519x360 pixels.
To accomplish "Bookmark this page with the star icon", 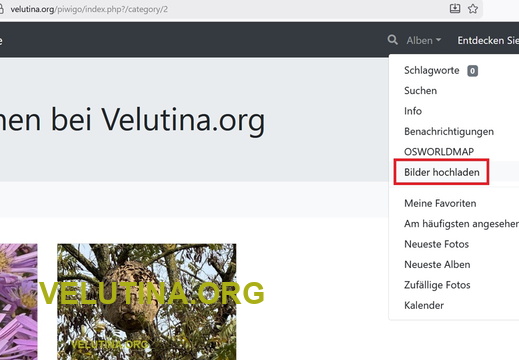I will coord(473,9).
